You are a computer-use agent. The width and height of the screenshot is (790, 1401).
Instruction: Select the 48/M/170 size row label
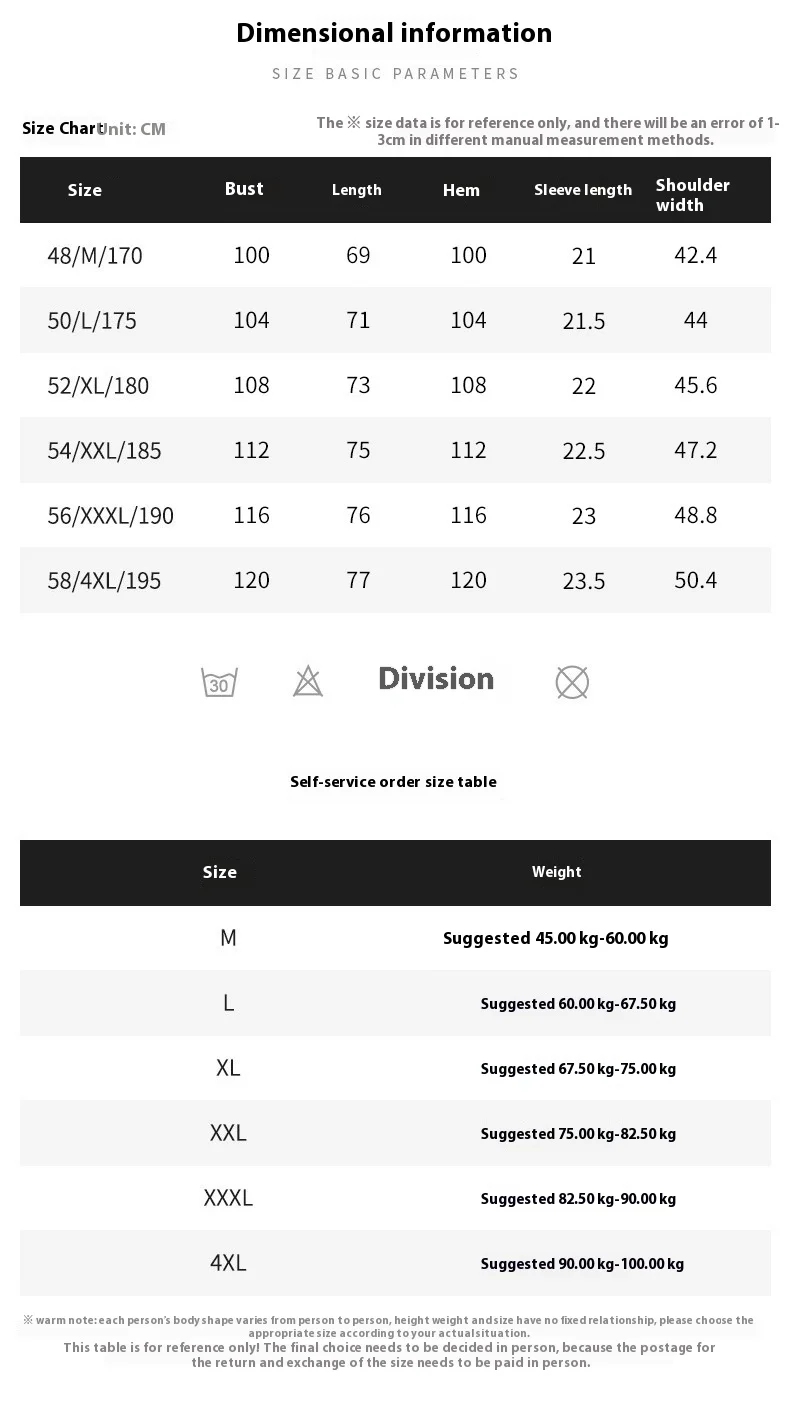(x=95, y=256)
